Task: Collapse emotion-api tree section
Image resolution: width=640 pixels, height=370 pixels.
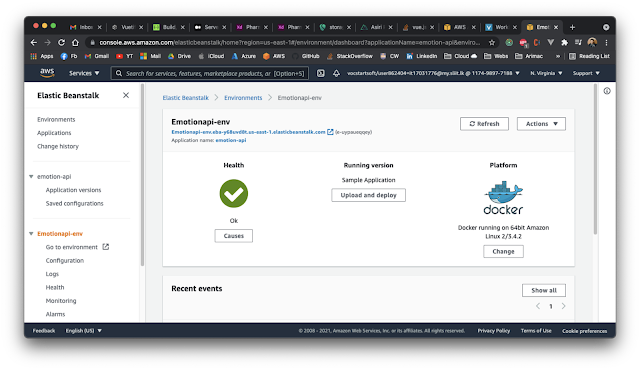Action: pyautogui.click(x=31, y=177)
